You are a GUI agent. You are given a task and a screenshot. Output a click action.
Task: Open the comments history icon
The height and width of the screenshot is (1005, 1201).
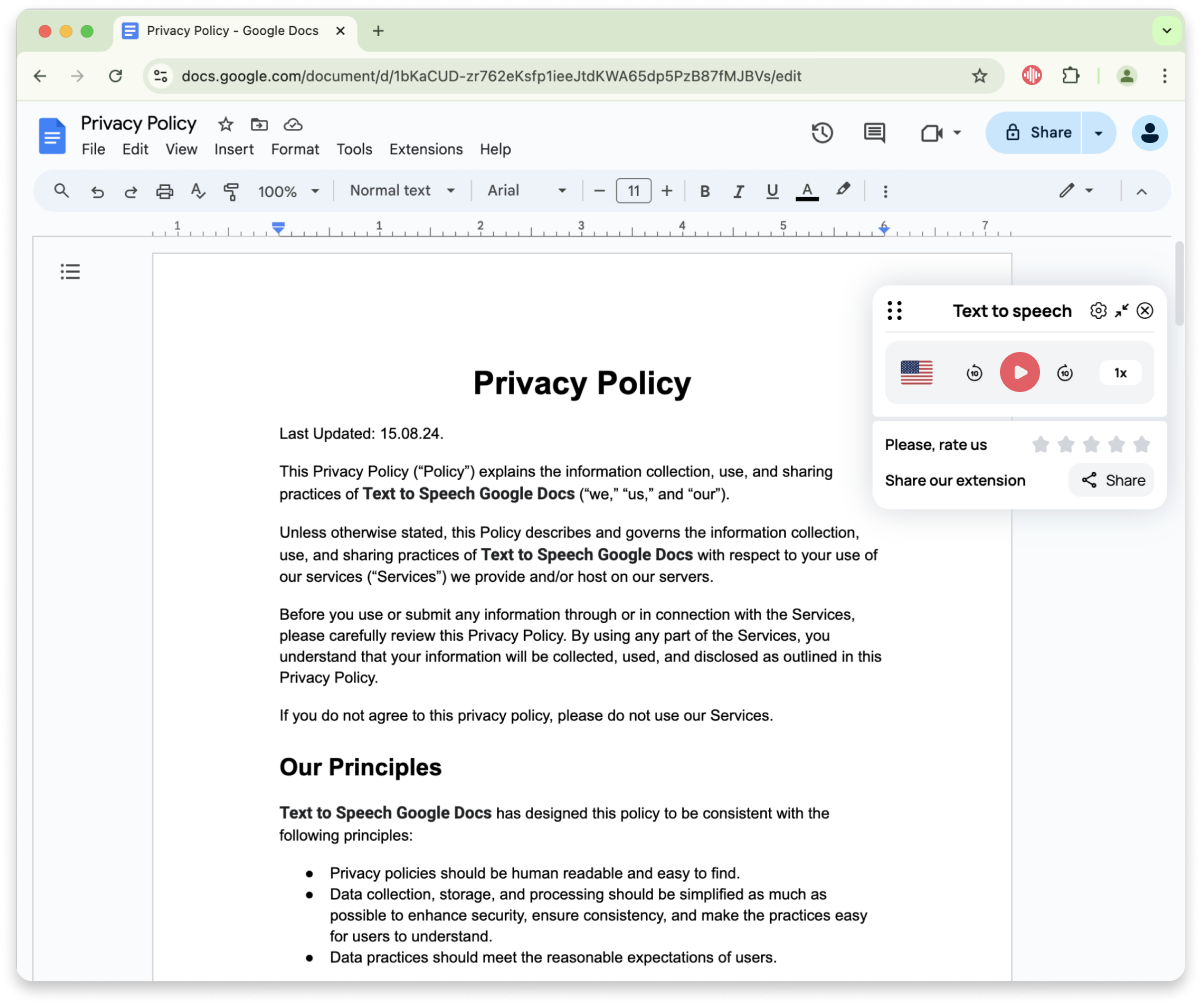point(875,133)
